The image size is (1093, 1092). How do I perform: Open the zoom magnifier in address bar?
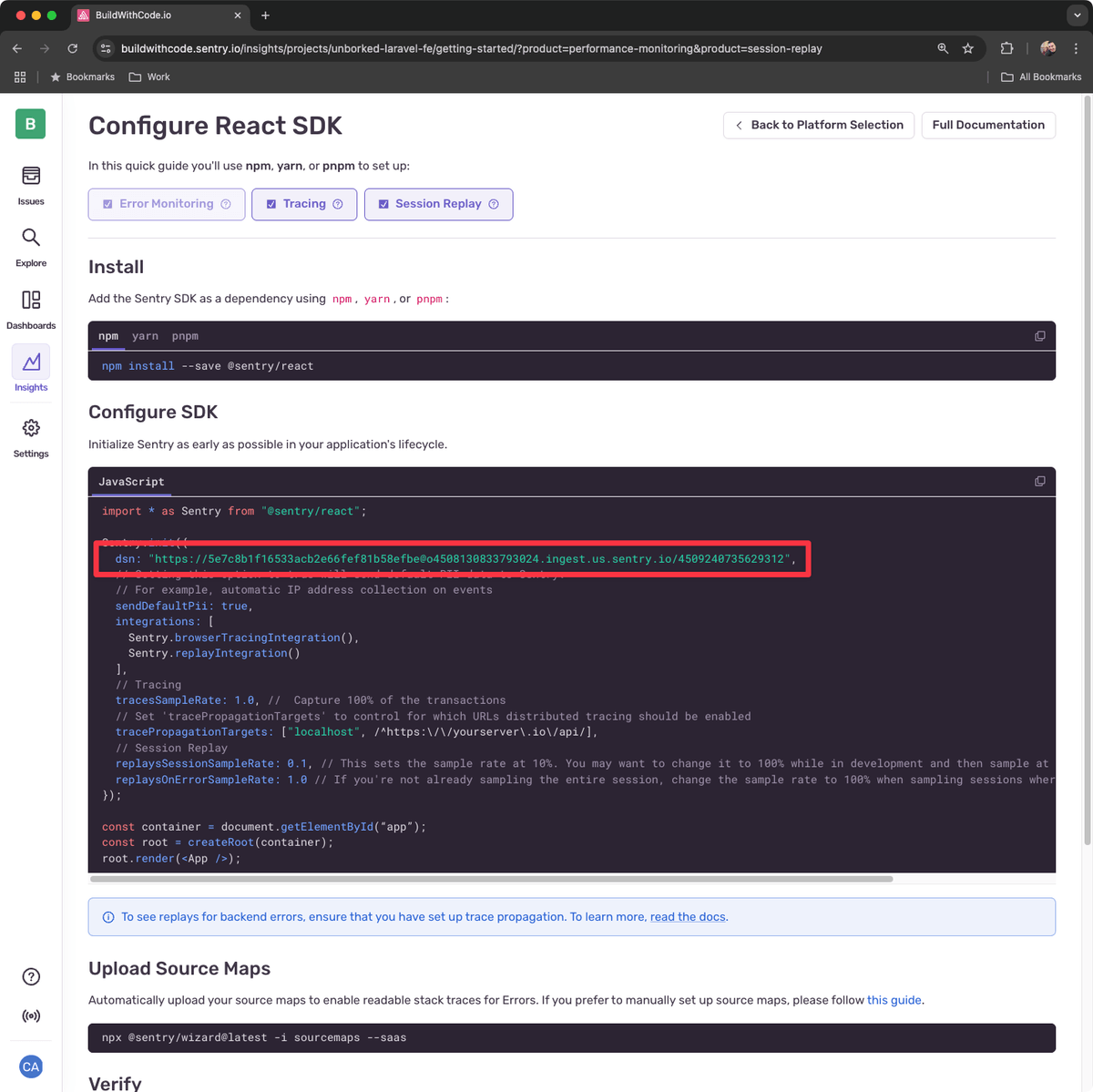point(943,48)
